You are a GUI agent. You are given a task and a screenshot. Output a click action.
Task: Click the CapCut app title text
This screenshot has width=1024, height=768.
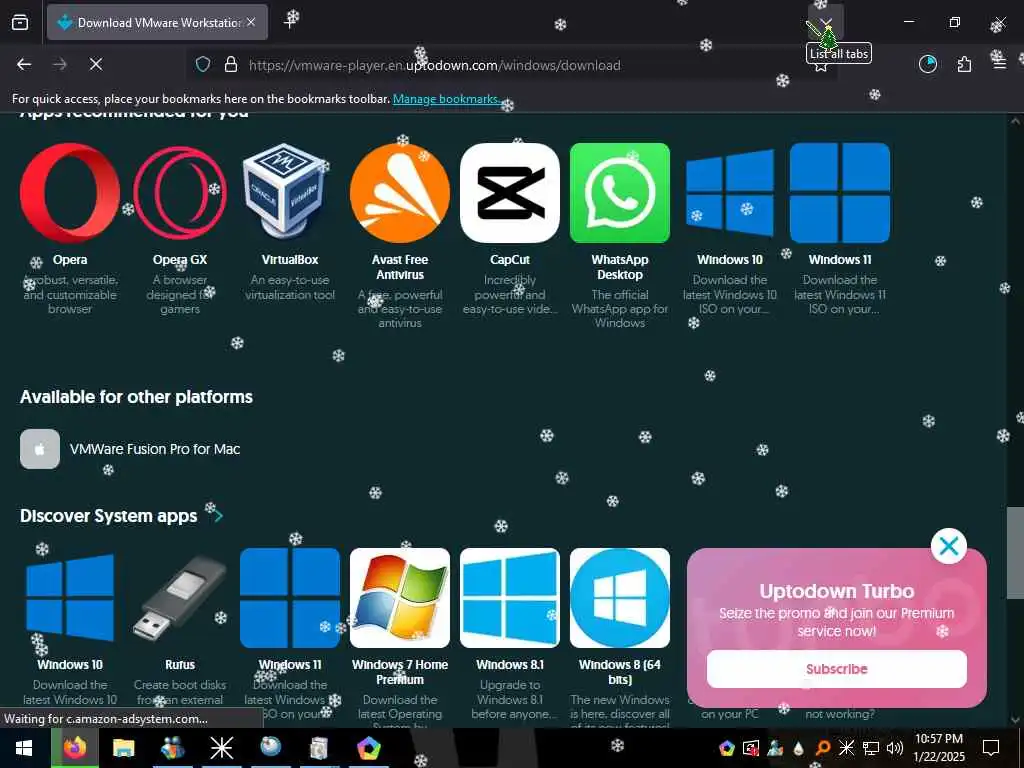click(510, 259)
